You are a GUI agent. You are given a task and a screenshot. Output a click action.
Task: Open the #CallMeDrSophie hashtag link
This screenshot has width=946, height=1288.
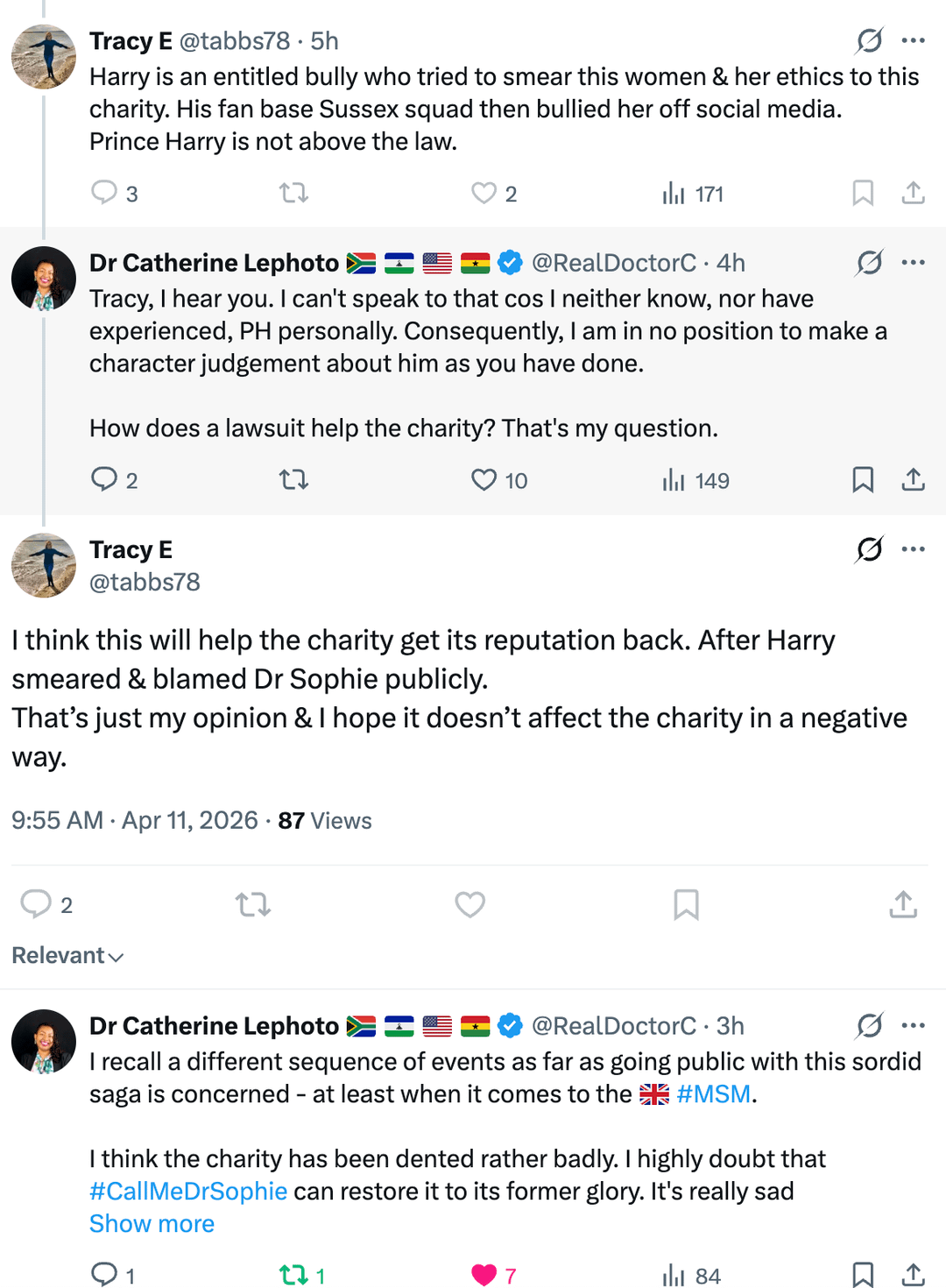(x=188, y=1192)
